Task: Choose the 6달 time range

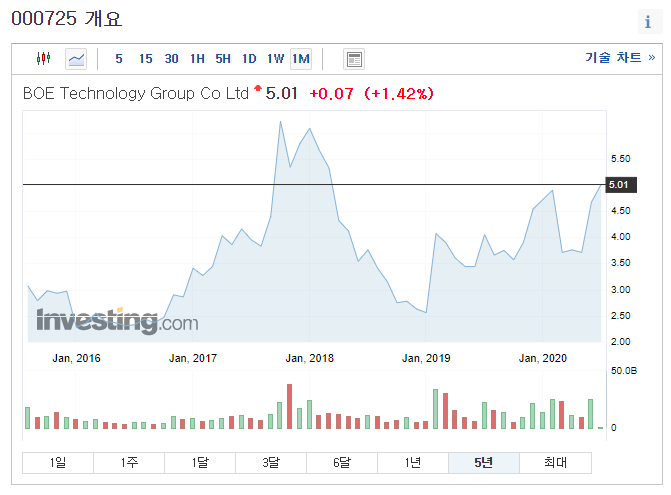Action: pyautogui.click(x=342, y=462)
